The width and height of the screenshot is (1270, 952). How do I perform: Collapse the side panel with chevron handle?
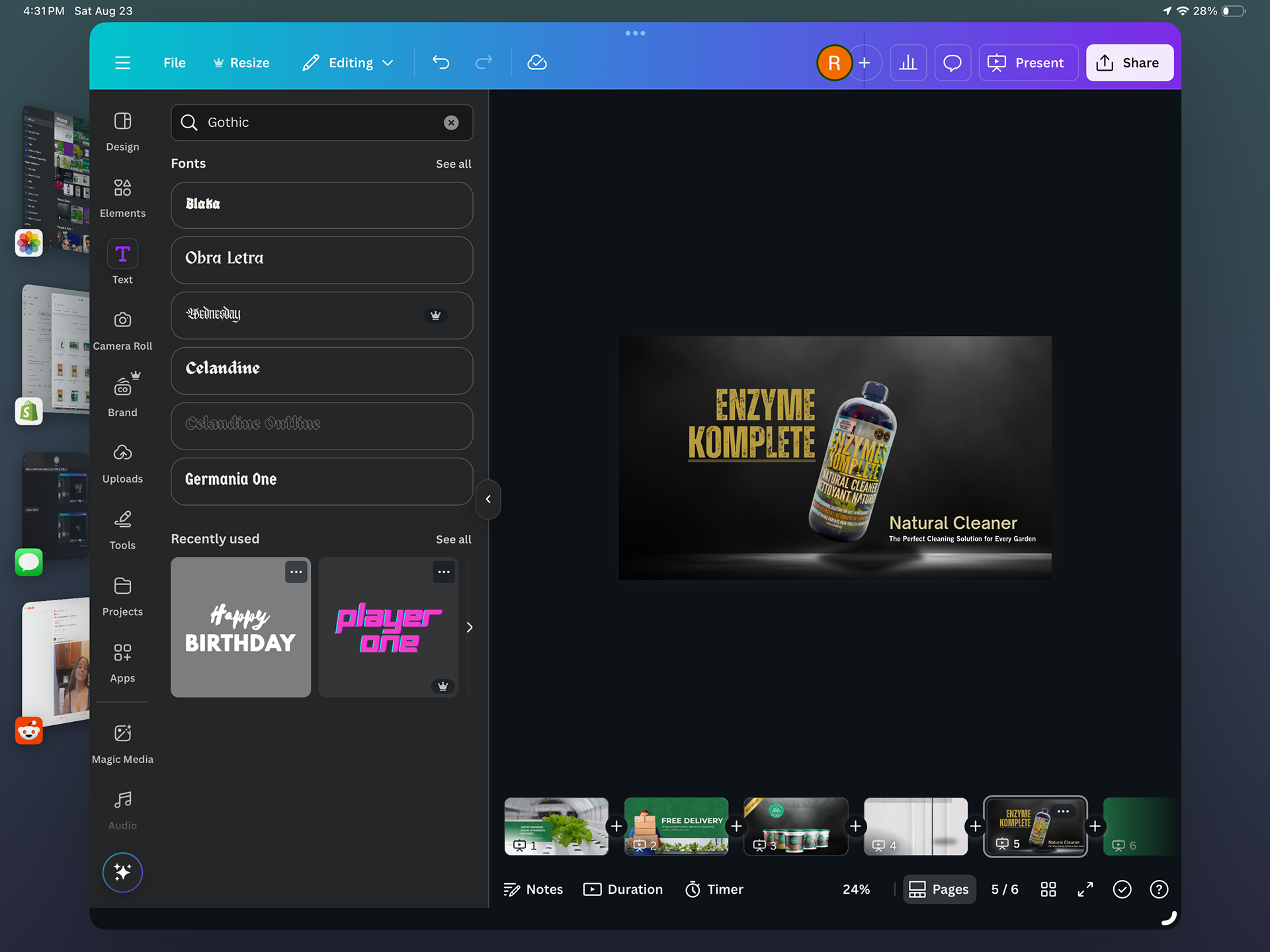coord(488,499)
